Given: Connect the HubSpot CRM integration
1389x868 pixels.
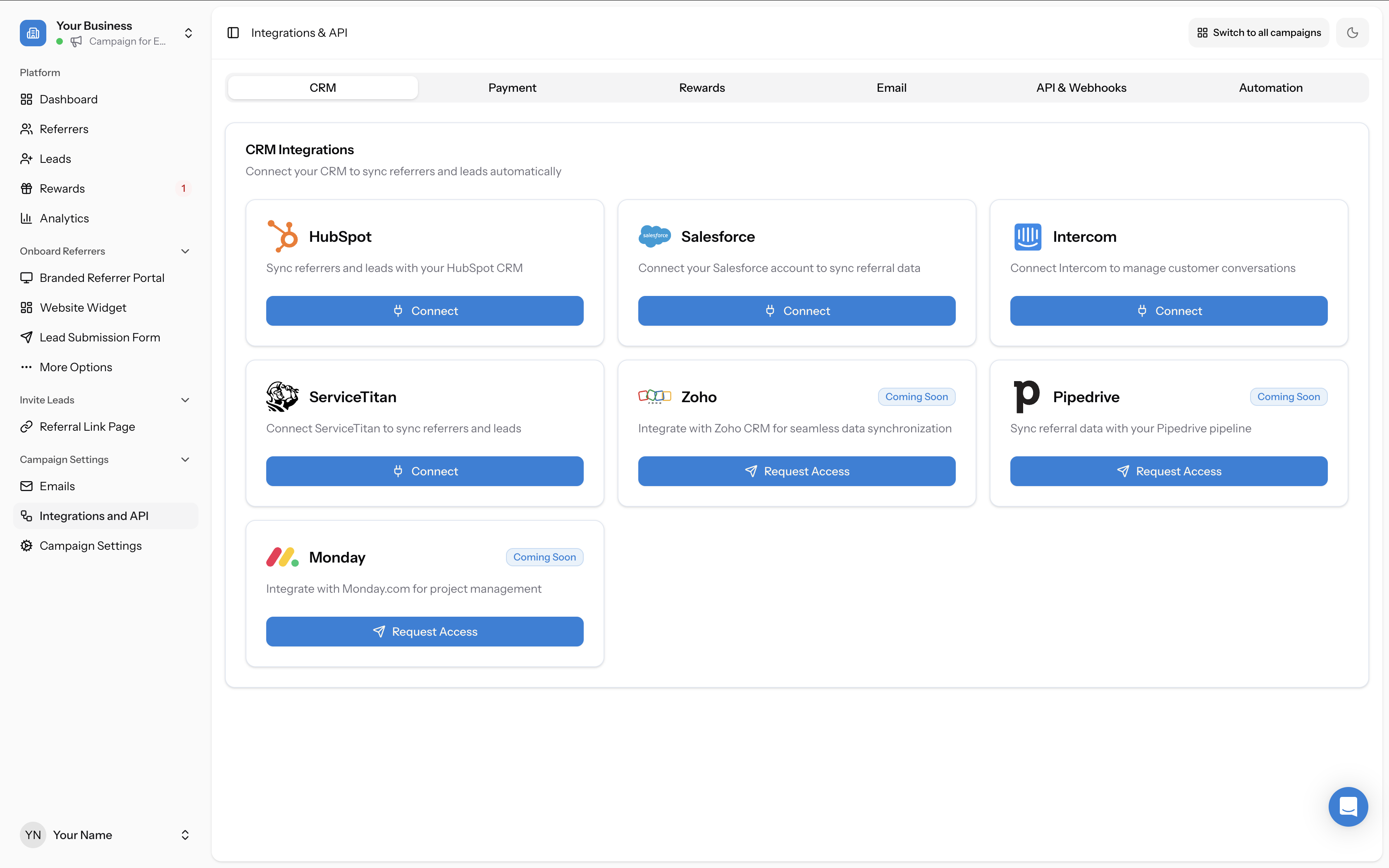Looking at the screenshot, I should pyautogui.click(x=424, y=310).
